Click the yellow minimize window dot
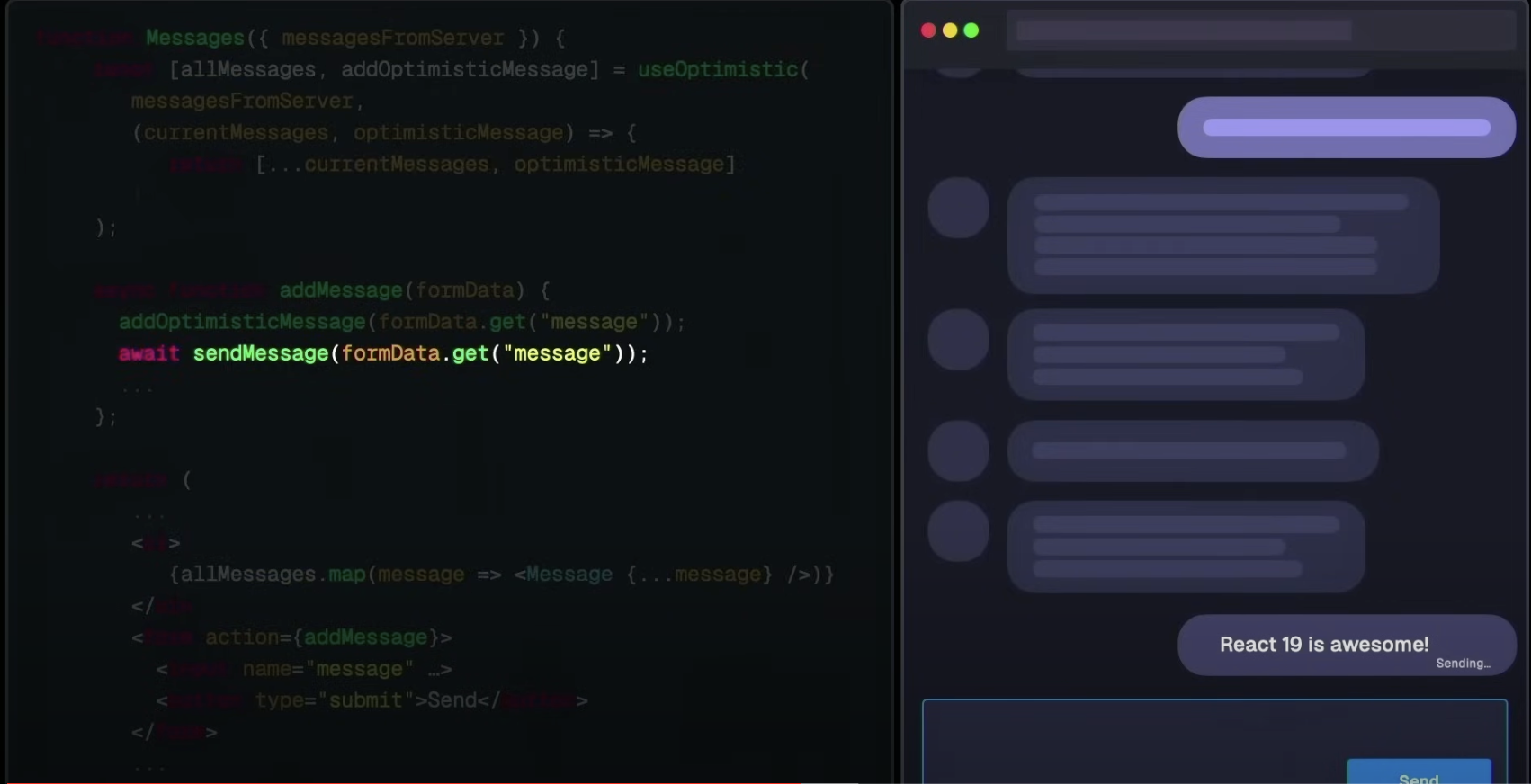The image size is (1531, 784). tap(950, 31)
